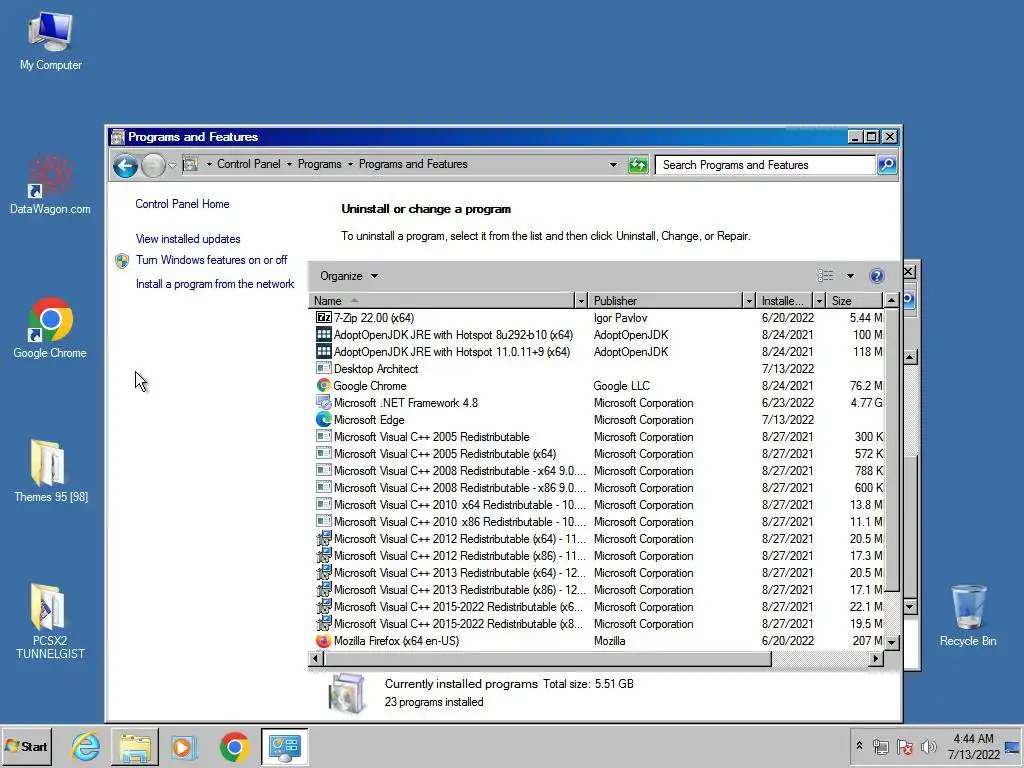
Task: Click the Google LLC publisher cell
Action: (x=621, y=385)
